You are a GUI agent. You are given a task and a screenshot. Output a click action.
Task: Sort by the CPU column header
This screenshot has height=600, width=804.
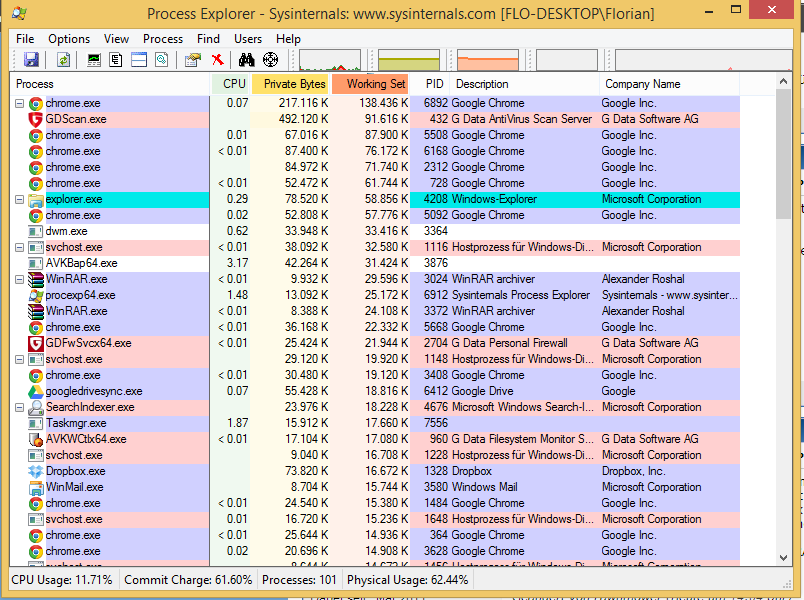coord(230,84)
